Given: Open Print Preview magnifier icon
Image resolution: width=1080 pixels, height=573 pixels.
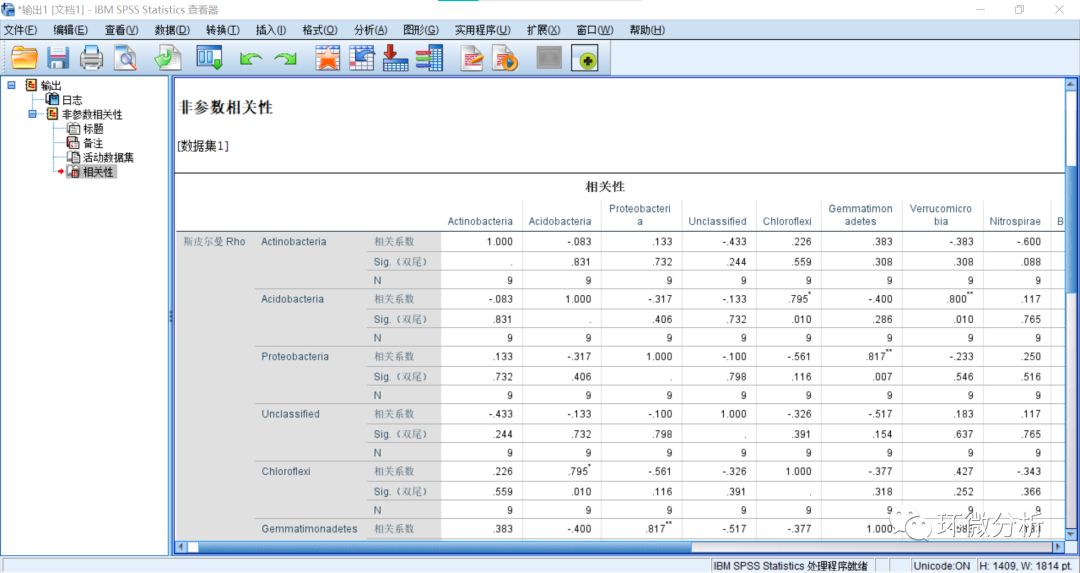Looking at the screenshot, I should (x=125, y=58).
